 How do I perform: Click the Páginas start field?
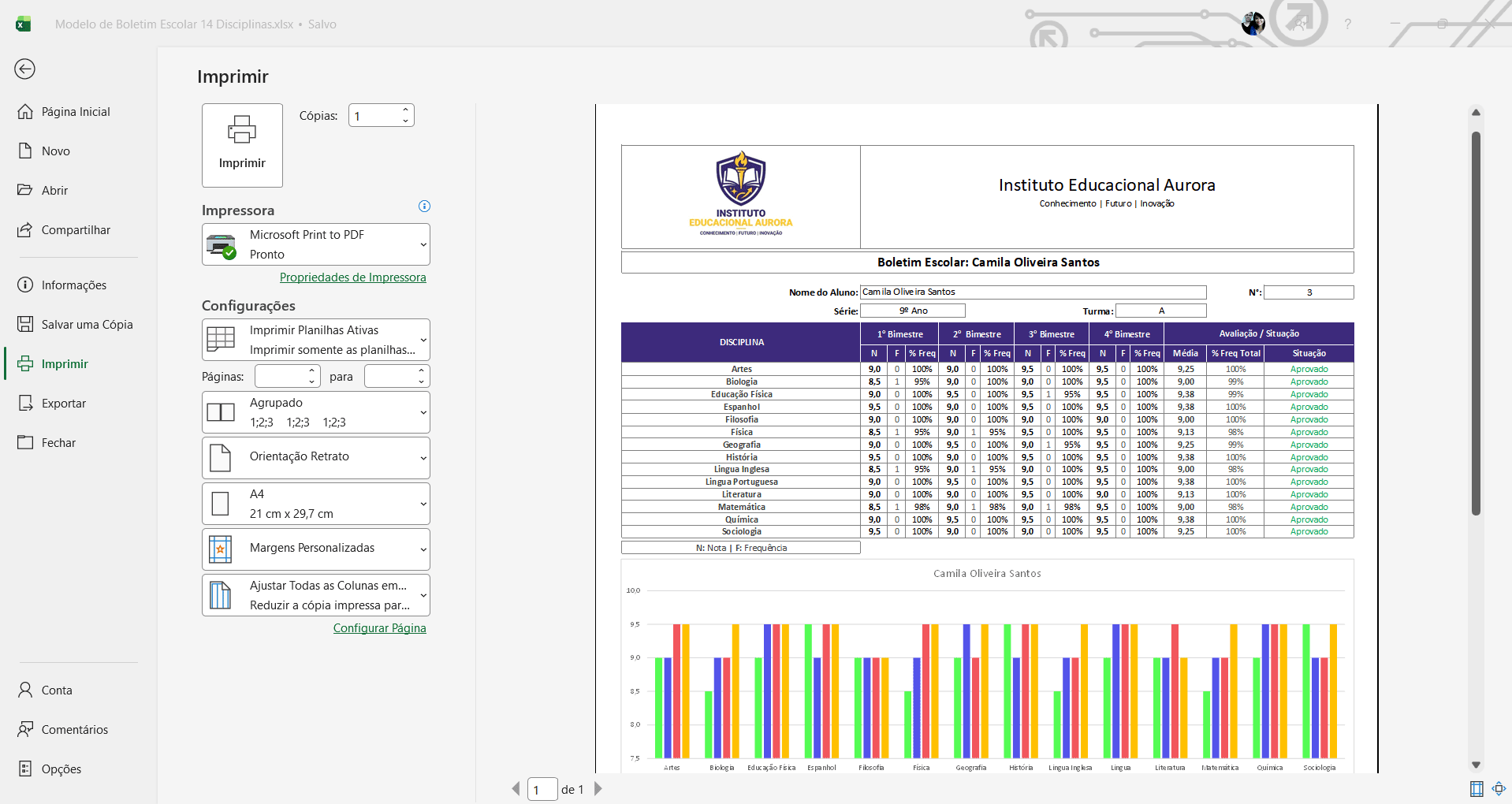pos(280,376)
